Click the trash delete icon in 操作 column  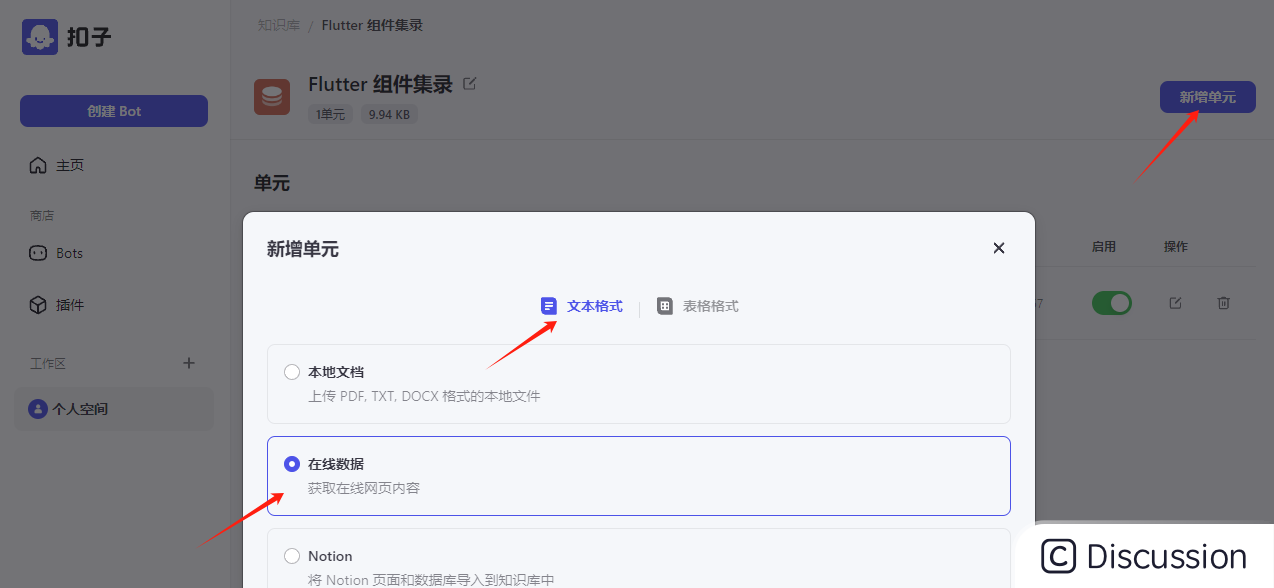click(x=1223, y=303)
